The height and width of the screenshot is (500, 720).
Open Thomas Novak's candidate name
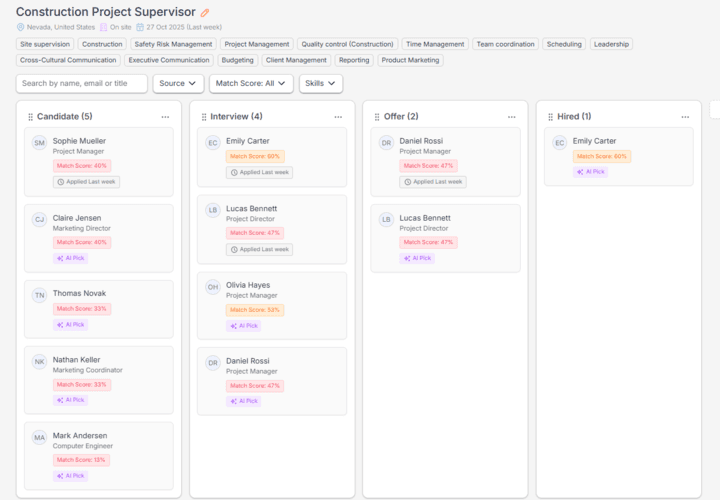(x=79, y=293)
